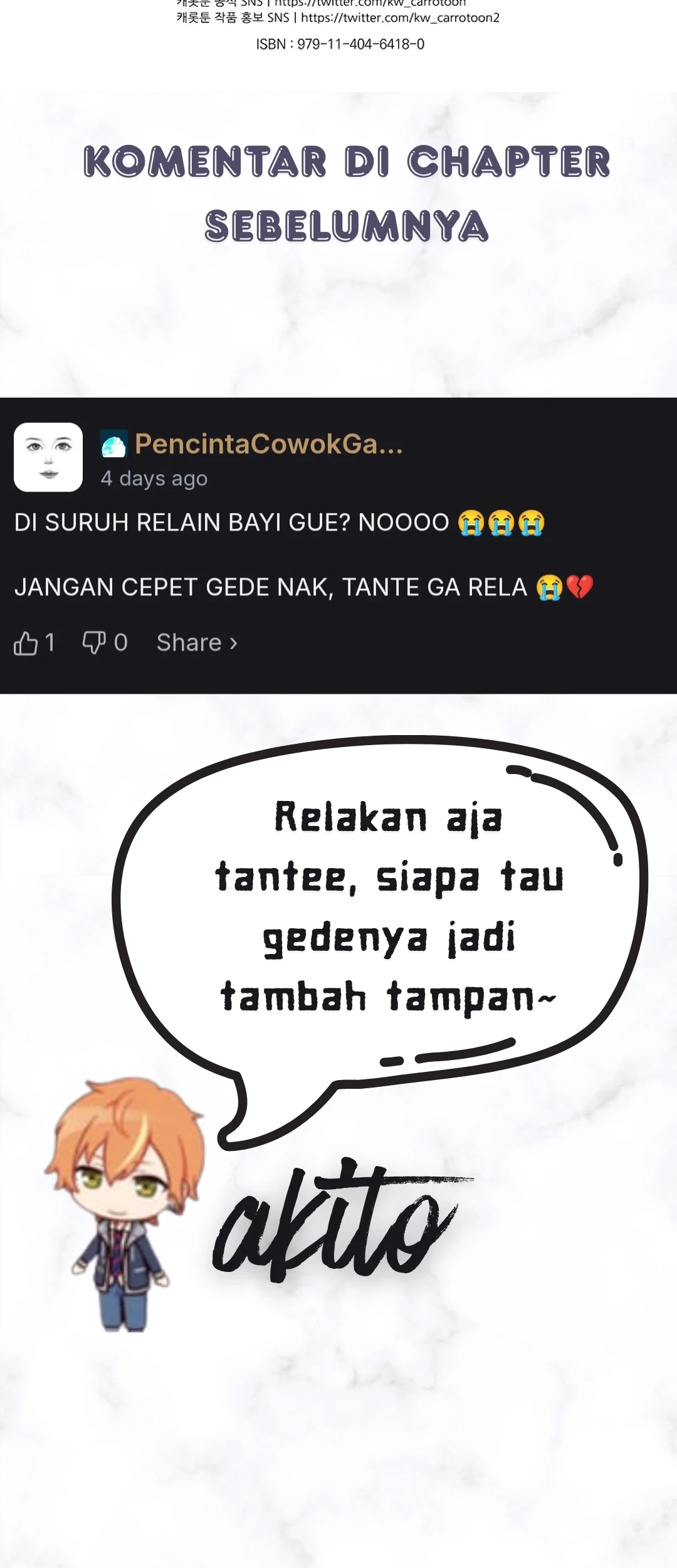Open PencintaCowokGa... user profile
Screen dimensions: 677x1568
tap(269, 443)
